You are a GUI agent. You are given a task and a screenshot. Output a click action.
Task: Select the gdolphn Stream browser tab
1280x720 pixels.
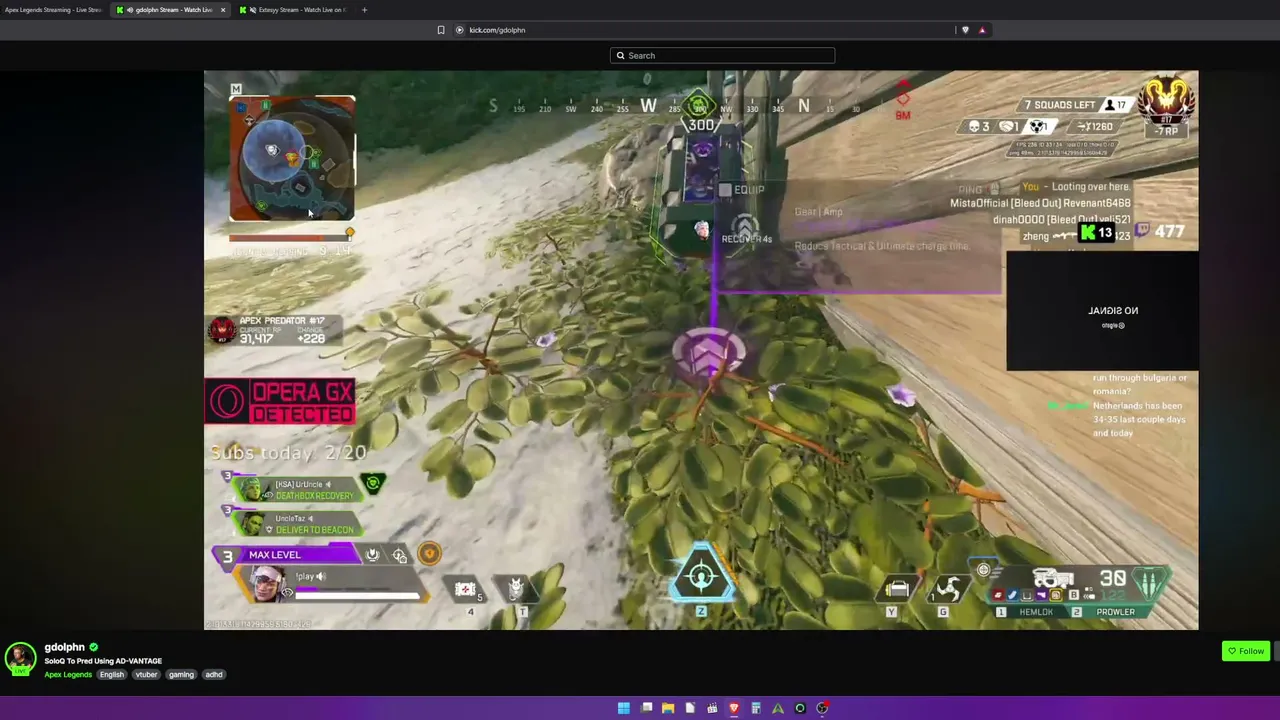170,10
